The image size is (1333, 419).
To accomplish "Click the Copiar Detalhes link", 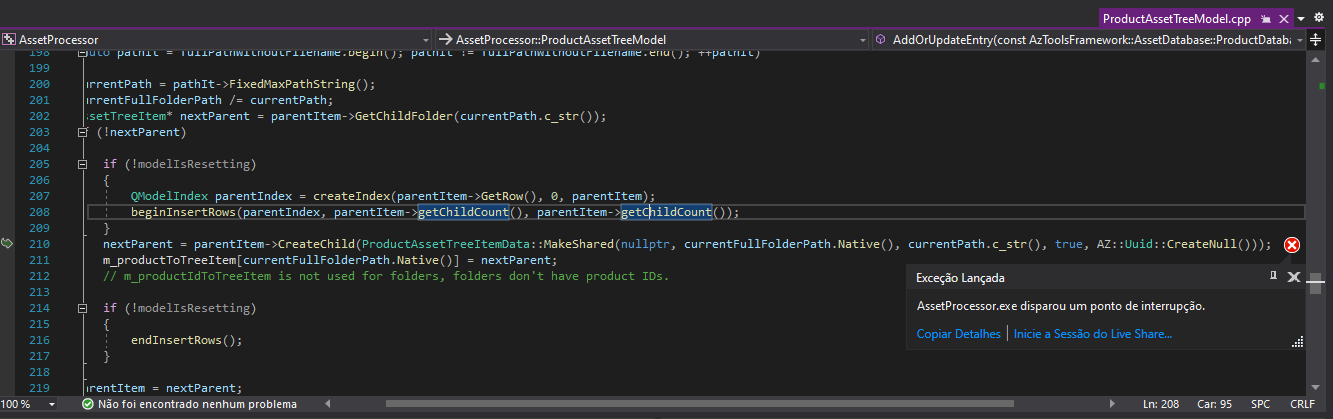I will pyautogui.click(x=958, y=334).
